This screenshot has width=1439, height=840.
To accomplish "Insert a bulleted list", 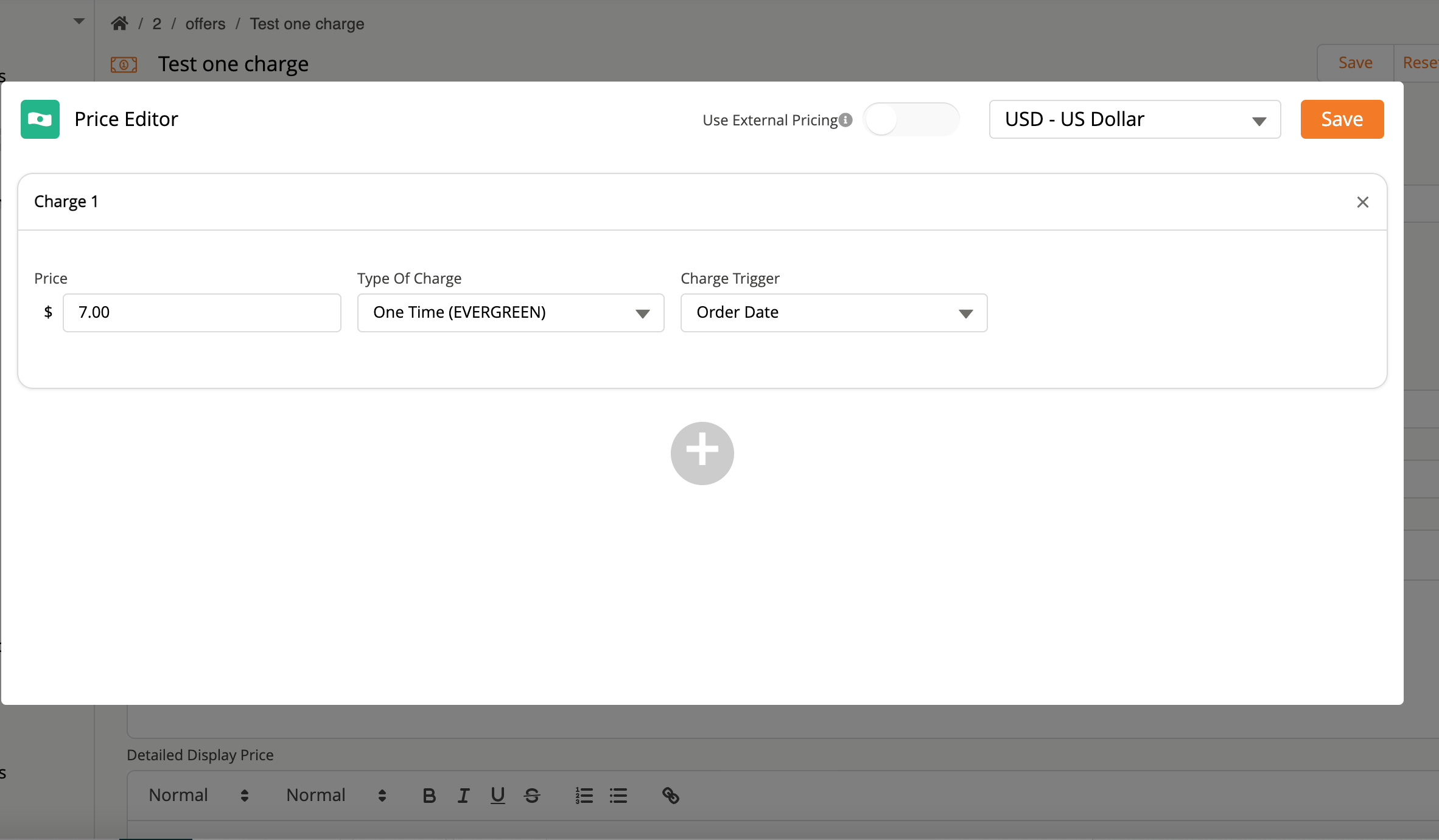I will [618, 796].
